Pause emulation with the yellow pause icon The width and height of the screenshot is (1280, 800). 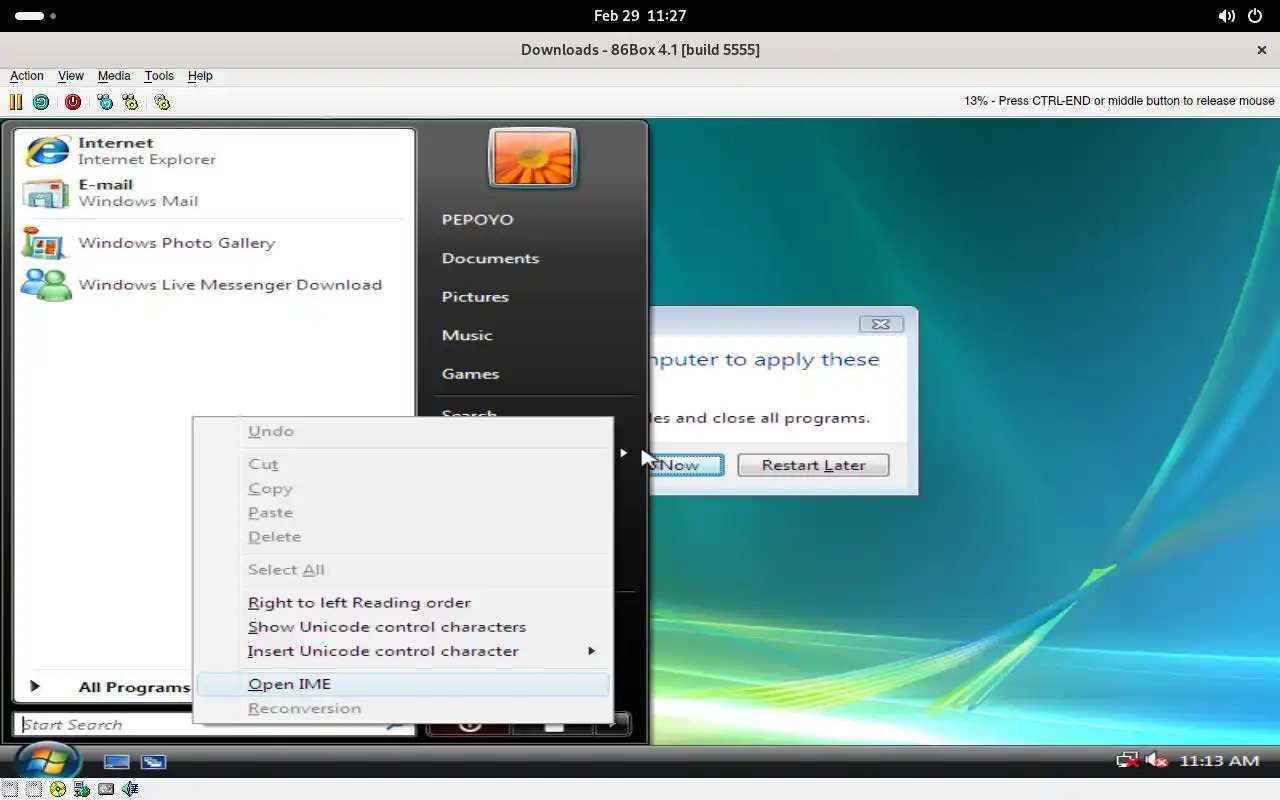16,101
